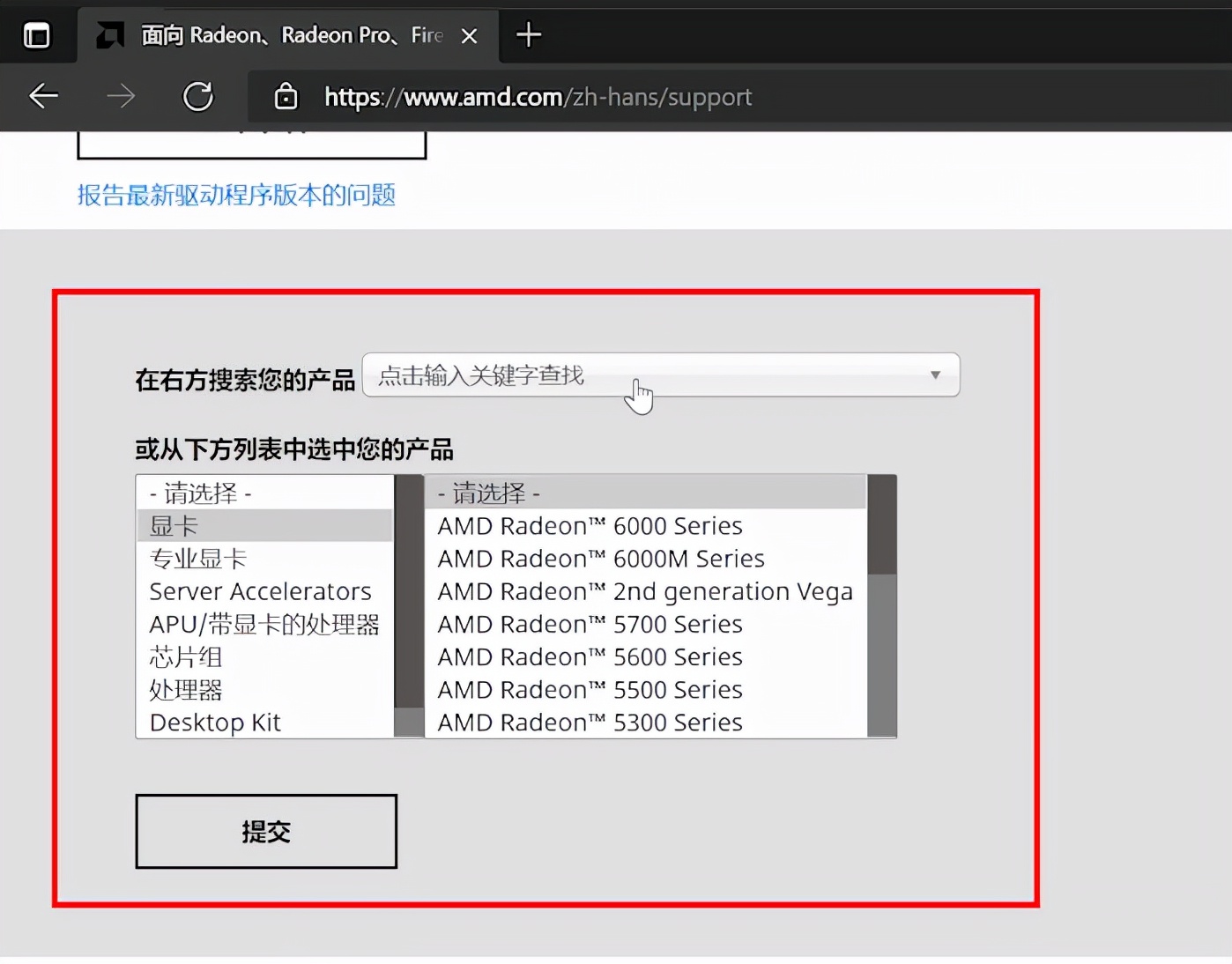This screenshot has height=964, width=1232.
Task: Click the AMD logo favicon on the tab
Action: (x=109, y=35)
